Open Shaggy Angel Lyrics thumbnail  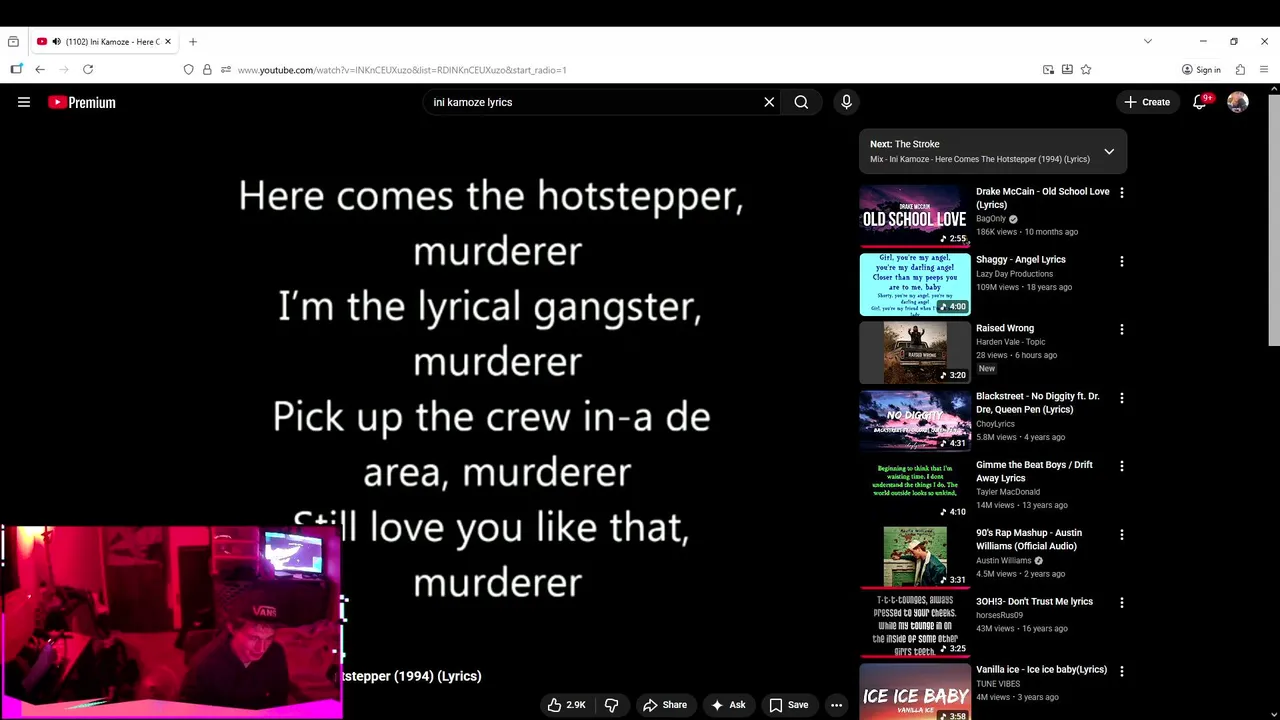point(915,284)
